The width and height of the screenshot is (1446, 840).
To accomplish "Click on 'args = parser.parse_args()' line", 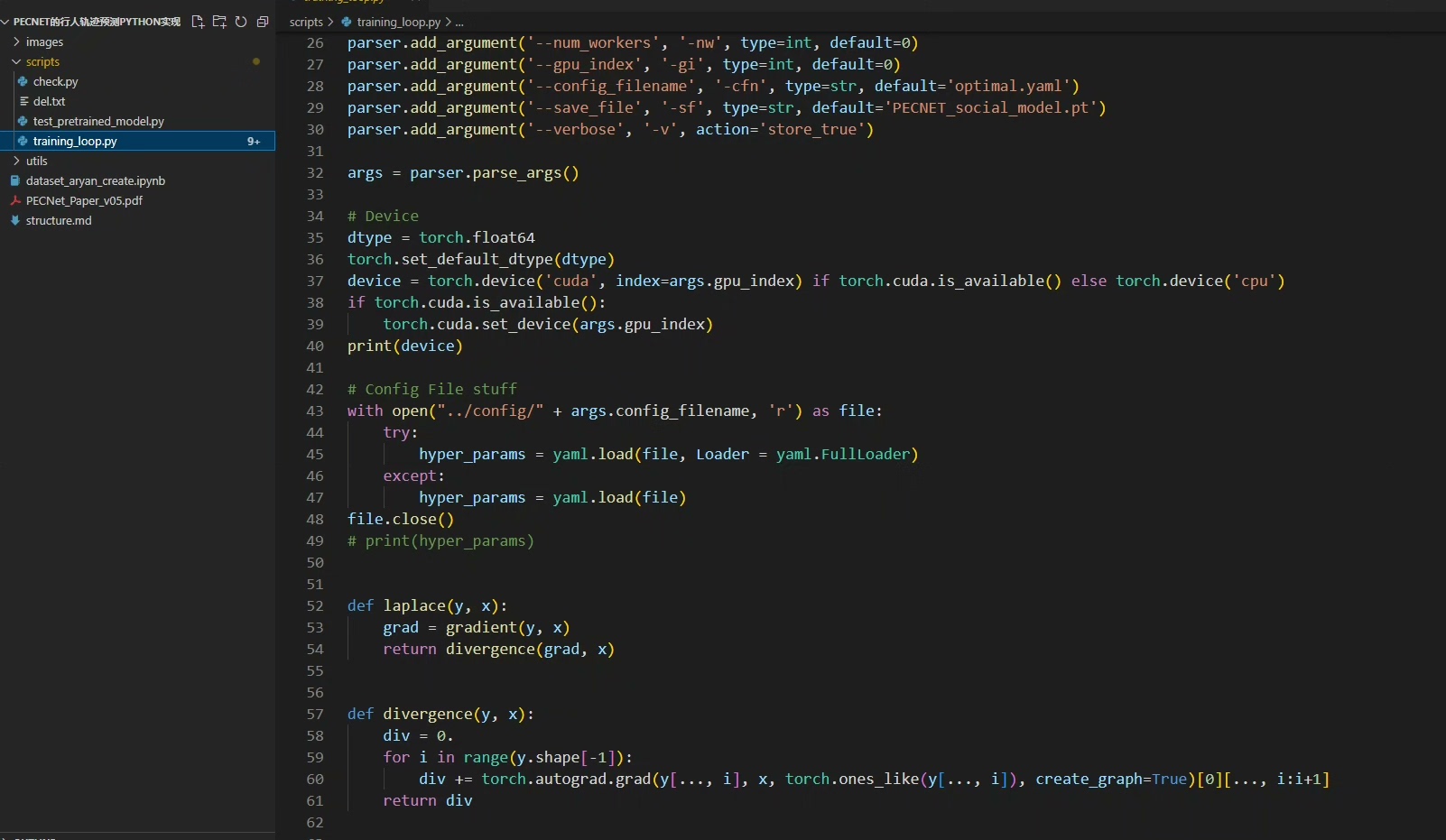I will (463, 172).
